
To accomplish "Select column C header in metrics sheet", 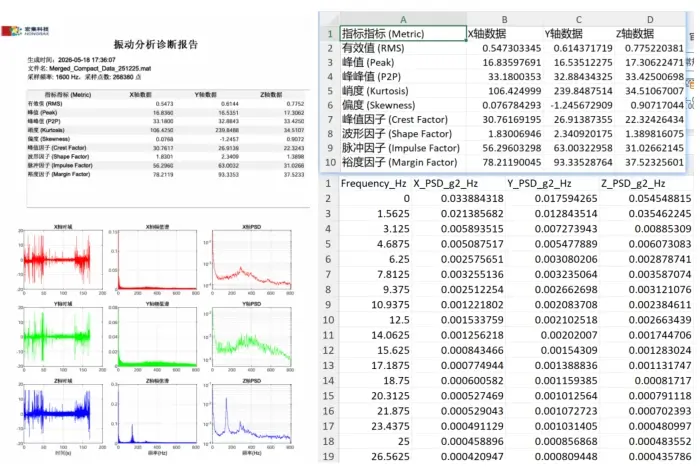I will pyautogui.click(x=578, y=19).
